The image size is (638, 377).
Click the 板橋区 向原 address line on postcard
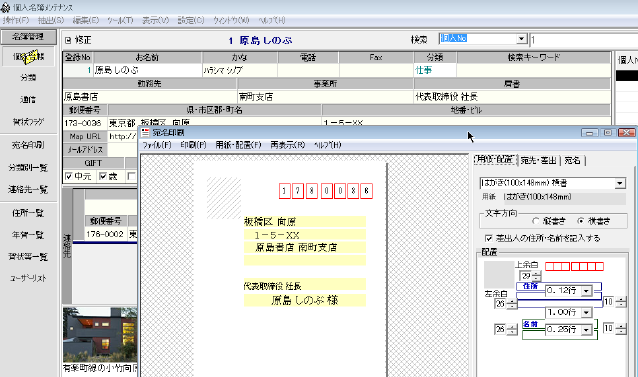pos(305,222)
